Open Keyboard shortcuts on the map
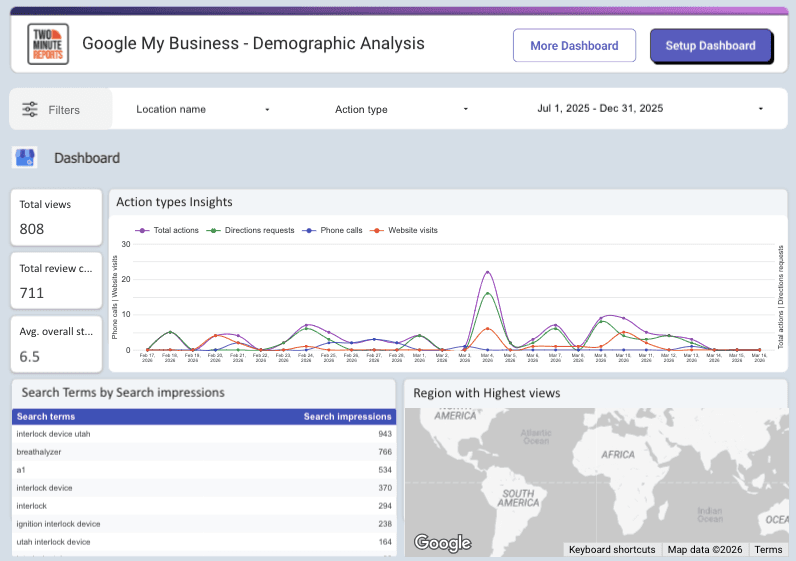 (612, 549)
